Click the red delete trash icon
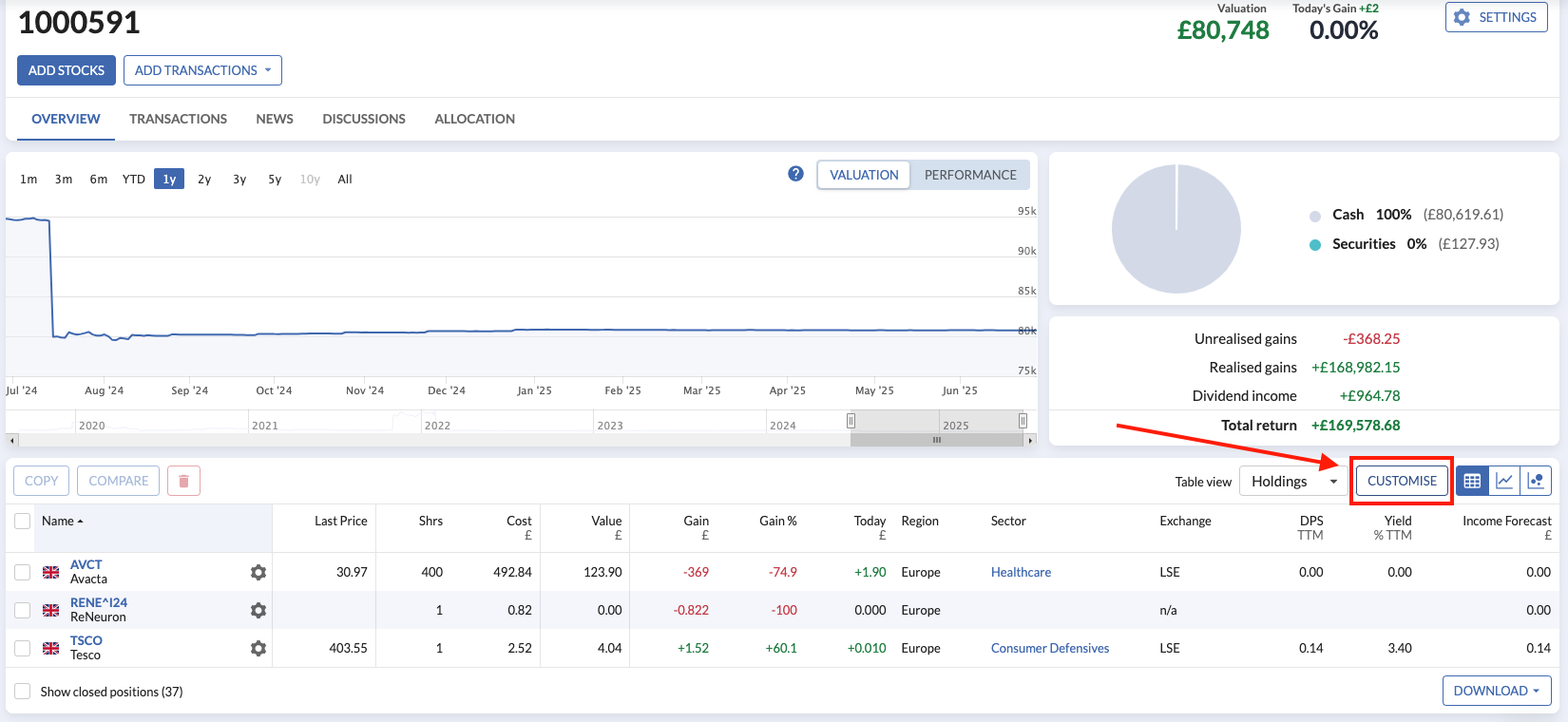 point(183,481)
